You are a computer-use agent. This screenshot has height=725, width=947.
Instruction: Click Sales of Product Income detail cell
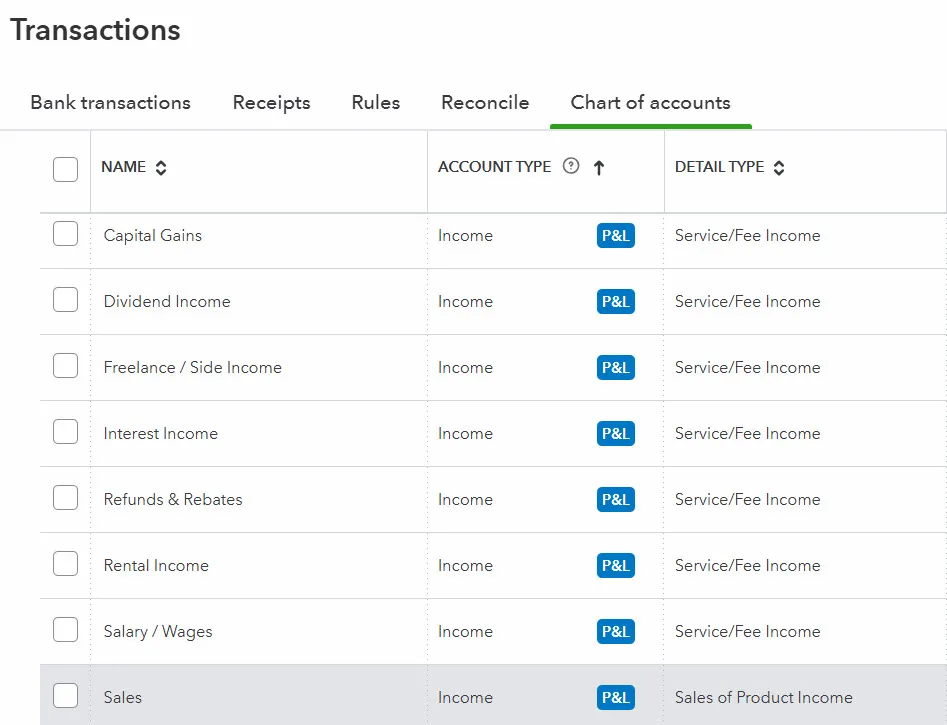coord(763,698)
